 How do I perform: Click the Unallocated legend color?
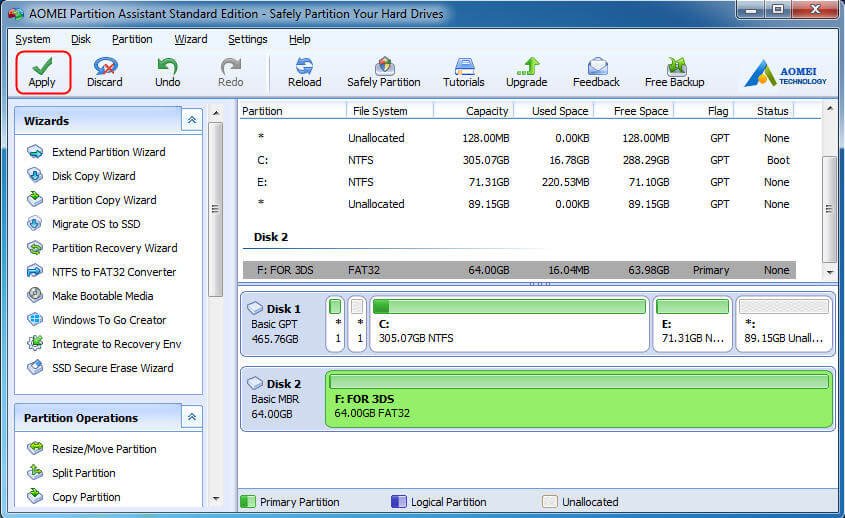click(550, 502)
